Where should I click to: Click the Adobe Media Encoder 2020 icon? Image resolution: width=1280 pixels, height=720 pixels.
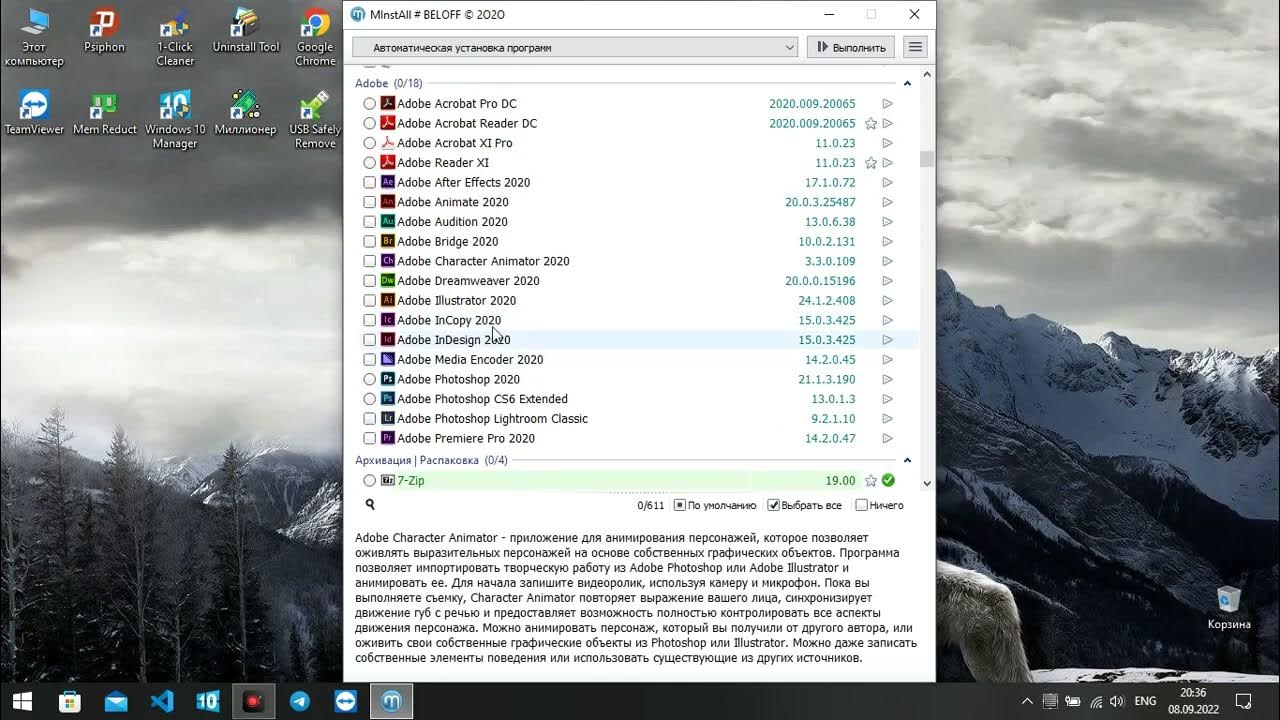388,359
